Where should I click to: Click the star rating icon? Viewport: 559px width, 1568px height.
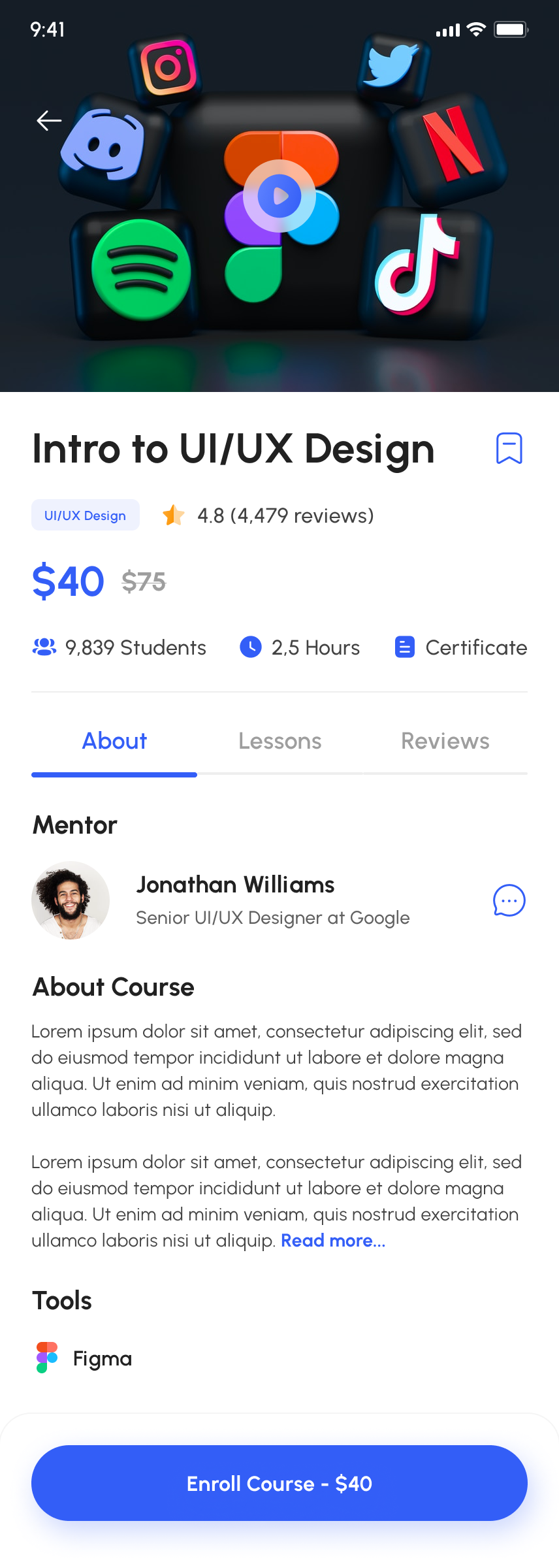(x=173, y=515)
